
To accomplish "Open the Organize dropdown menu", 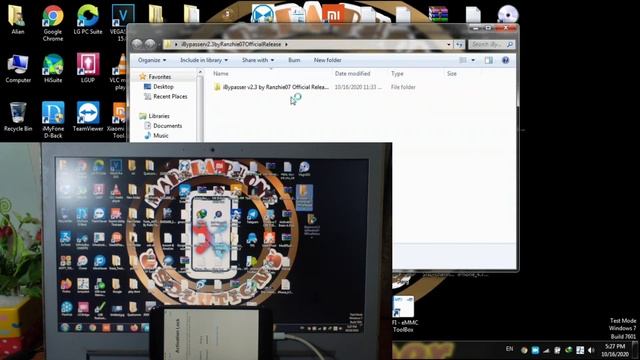I will coord(152,60).
